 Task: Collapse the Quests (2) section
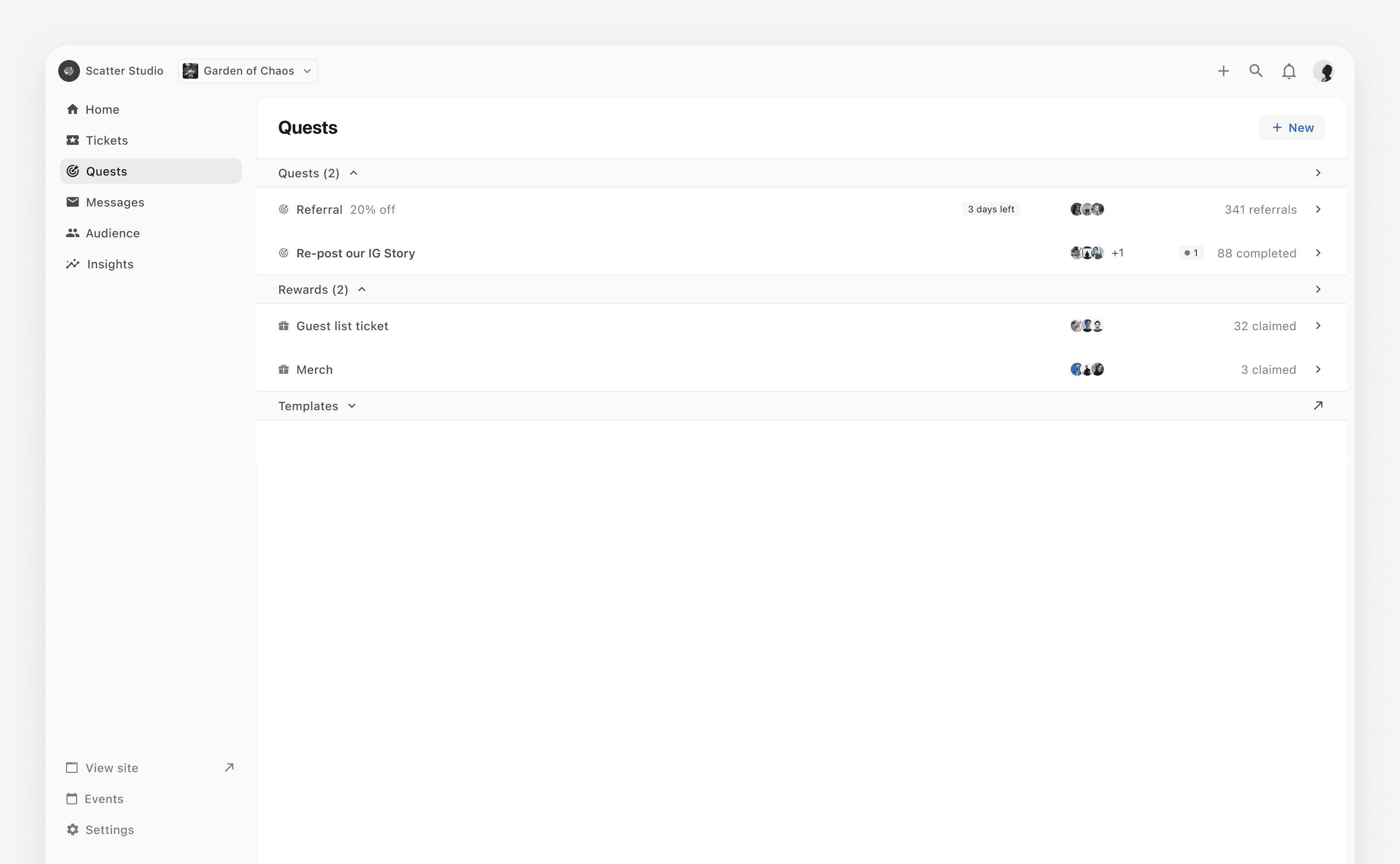[x=354, y=173]
